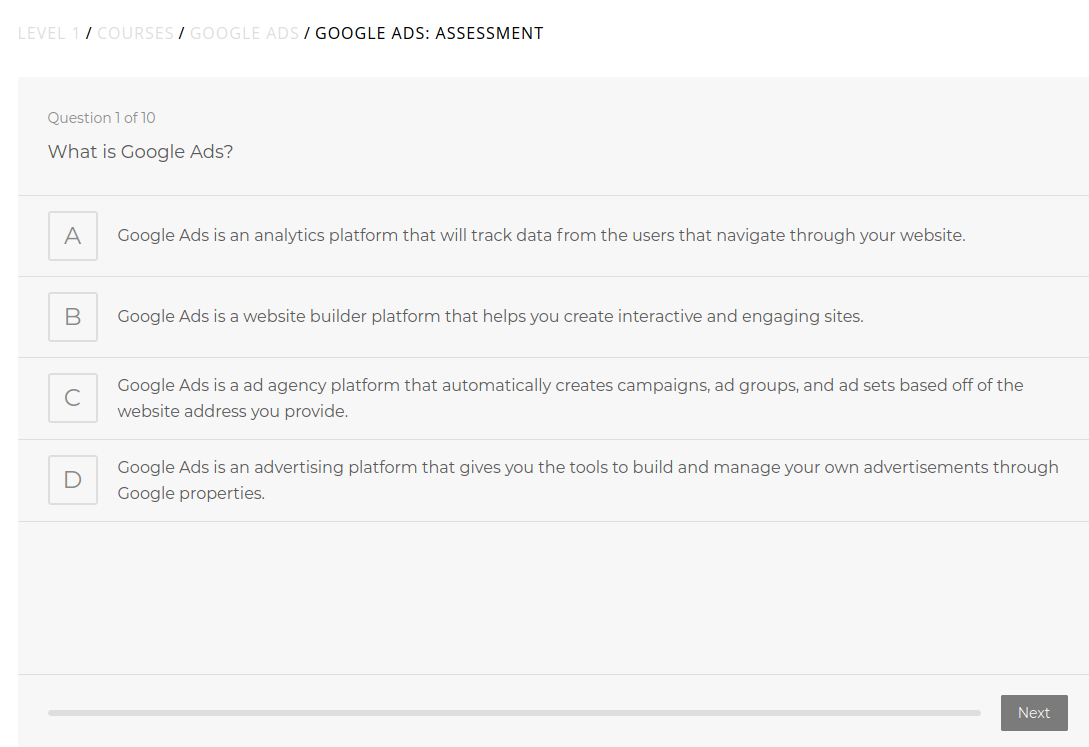The height and width of the screenshot is (747, 1089).
Task: Select the advertising platform answer text
Action: pyautogui.click(x=588, y=468)
